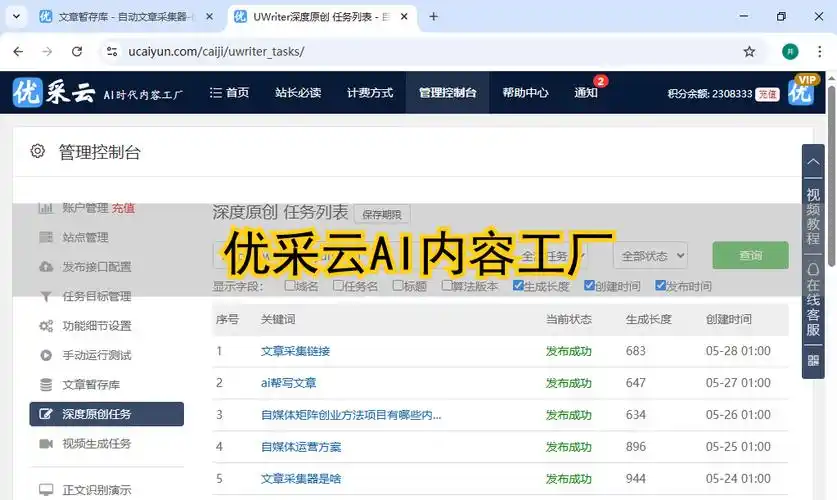Click the 创建时间 column header
This screenshot has width=837, height=500.
729,319
